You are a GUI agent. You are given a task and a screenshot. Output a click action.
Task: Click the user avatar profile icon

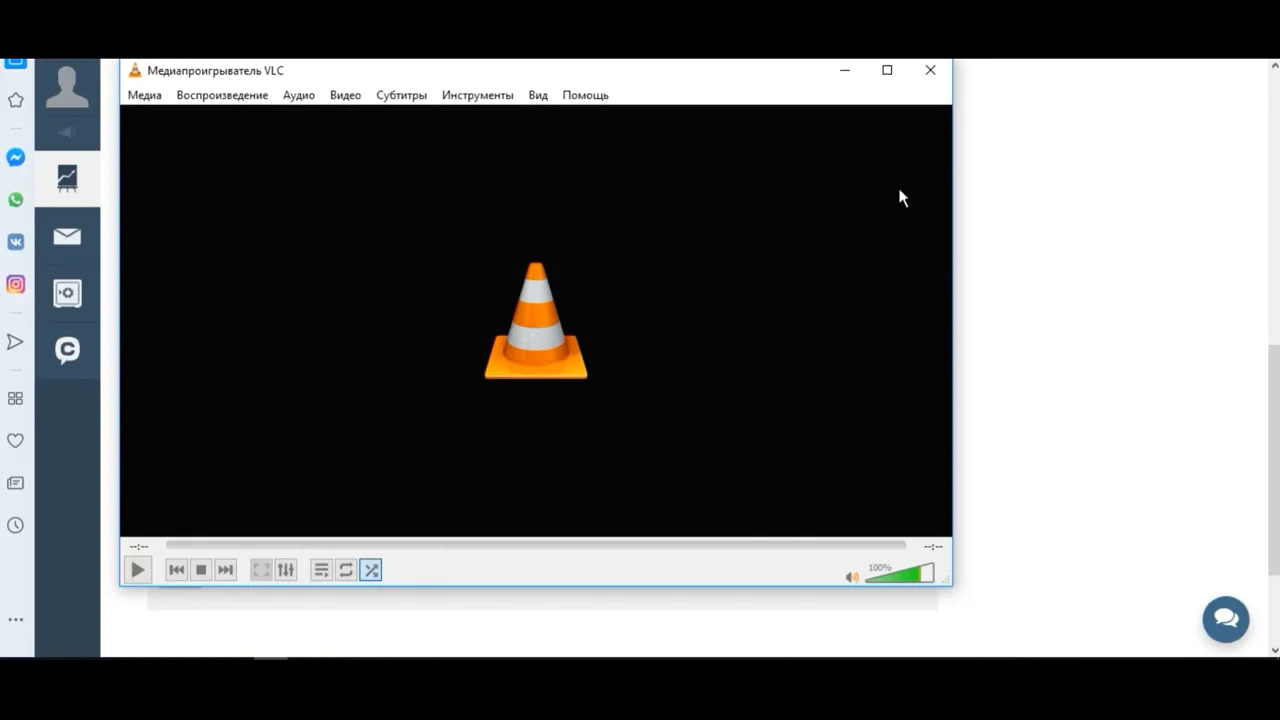point(67,86)
